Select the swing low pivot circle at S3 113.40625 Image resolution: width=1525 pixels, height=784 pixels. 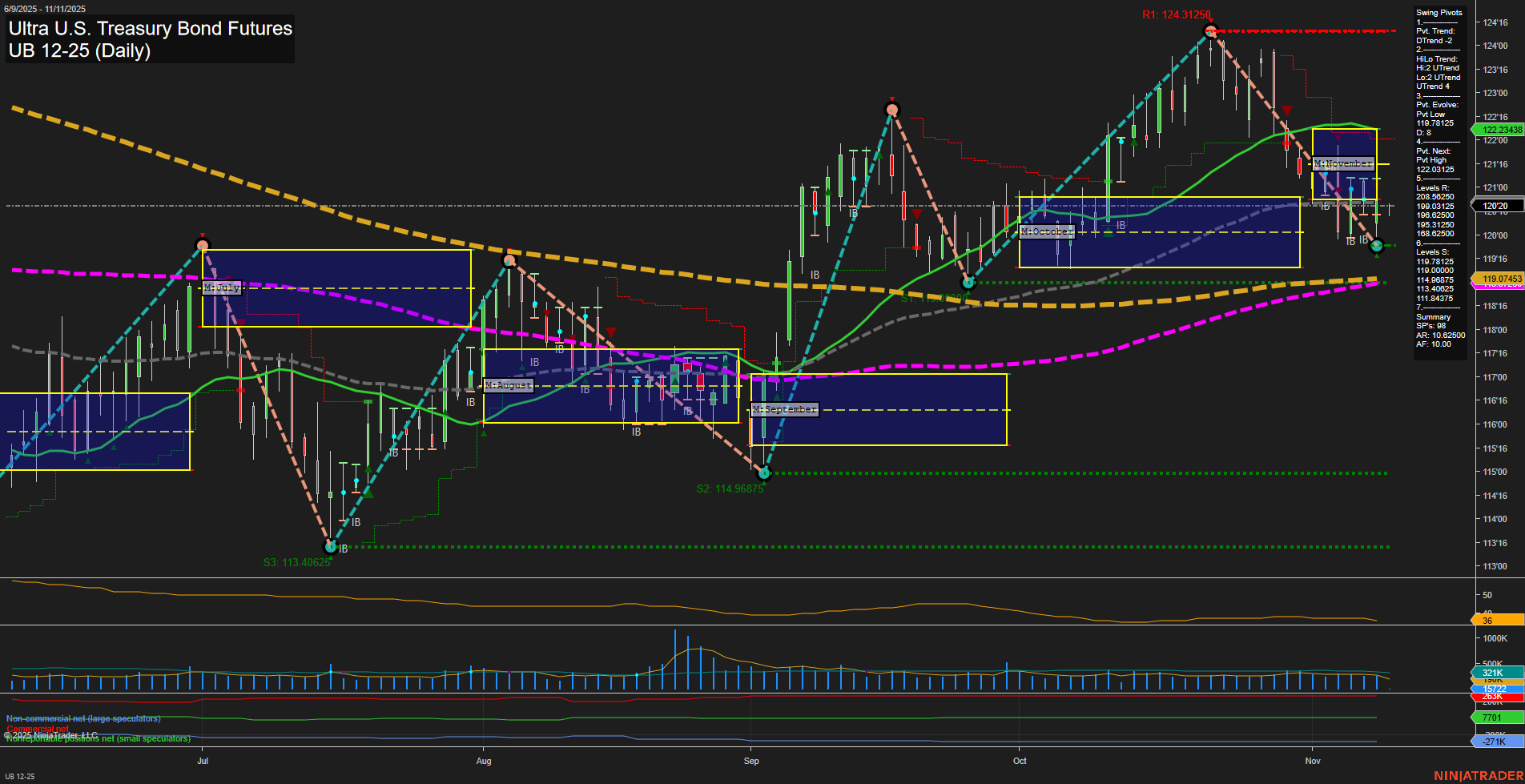[x=330, y=547]
